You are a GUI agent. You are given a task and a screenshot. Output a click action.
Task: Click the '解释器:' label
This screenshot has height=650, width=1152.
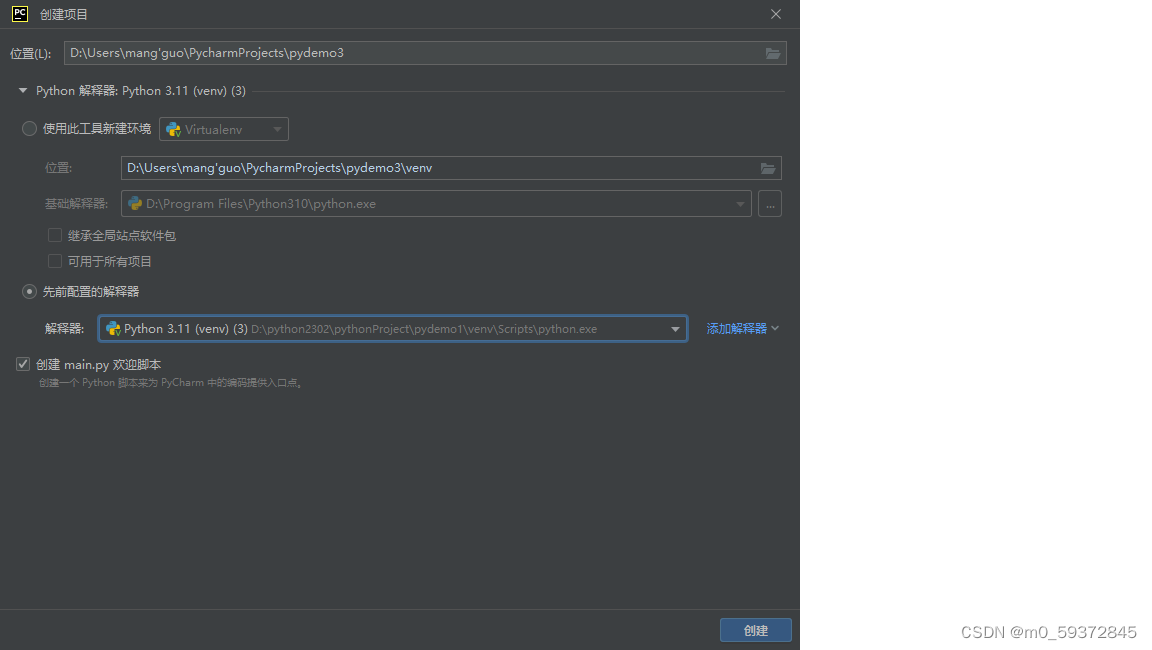coord(65,328)
